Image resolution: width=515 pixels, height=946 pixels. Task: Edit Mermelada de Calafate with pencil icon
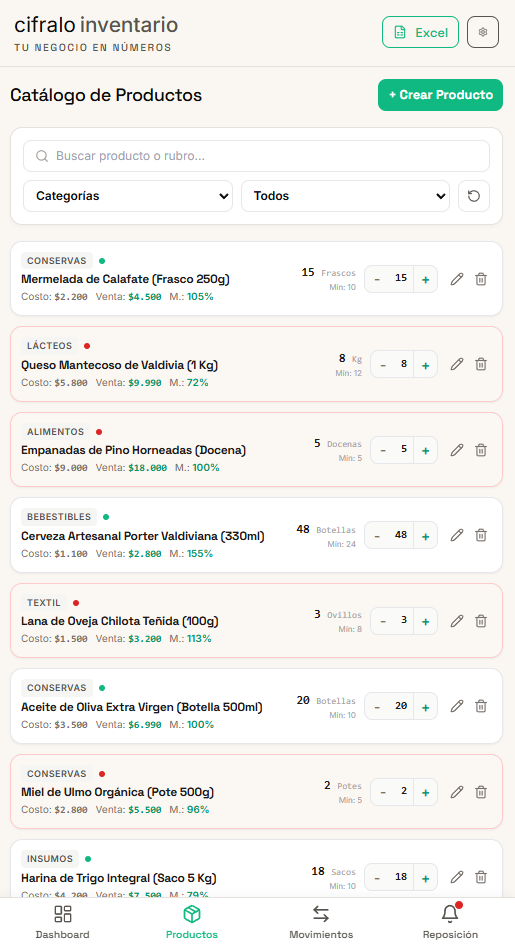click(x=457, y=279)
